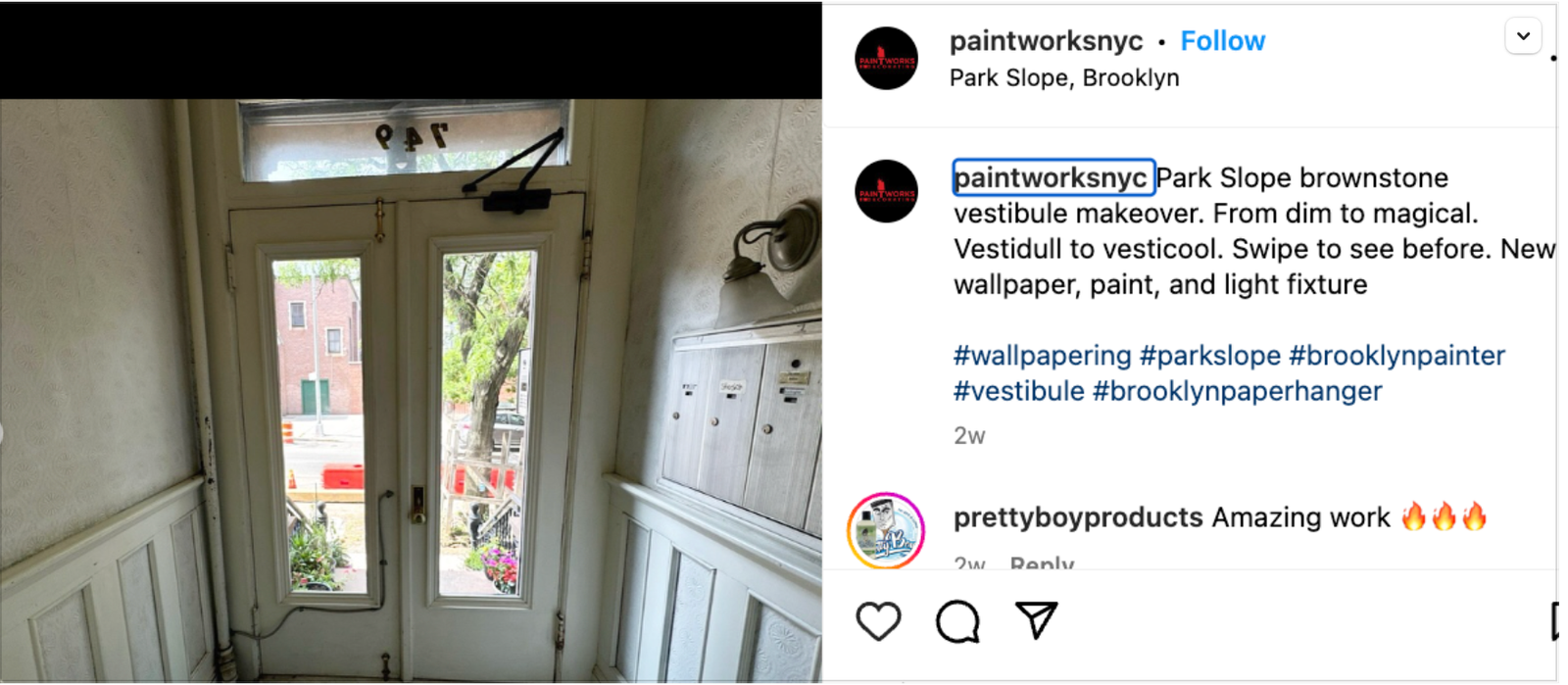Open the #parkslope hashtag

(x=1209, y=356)
